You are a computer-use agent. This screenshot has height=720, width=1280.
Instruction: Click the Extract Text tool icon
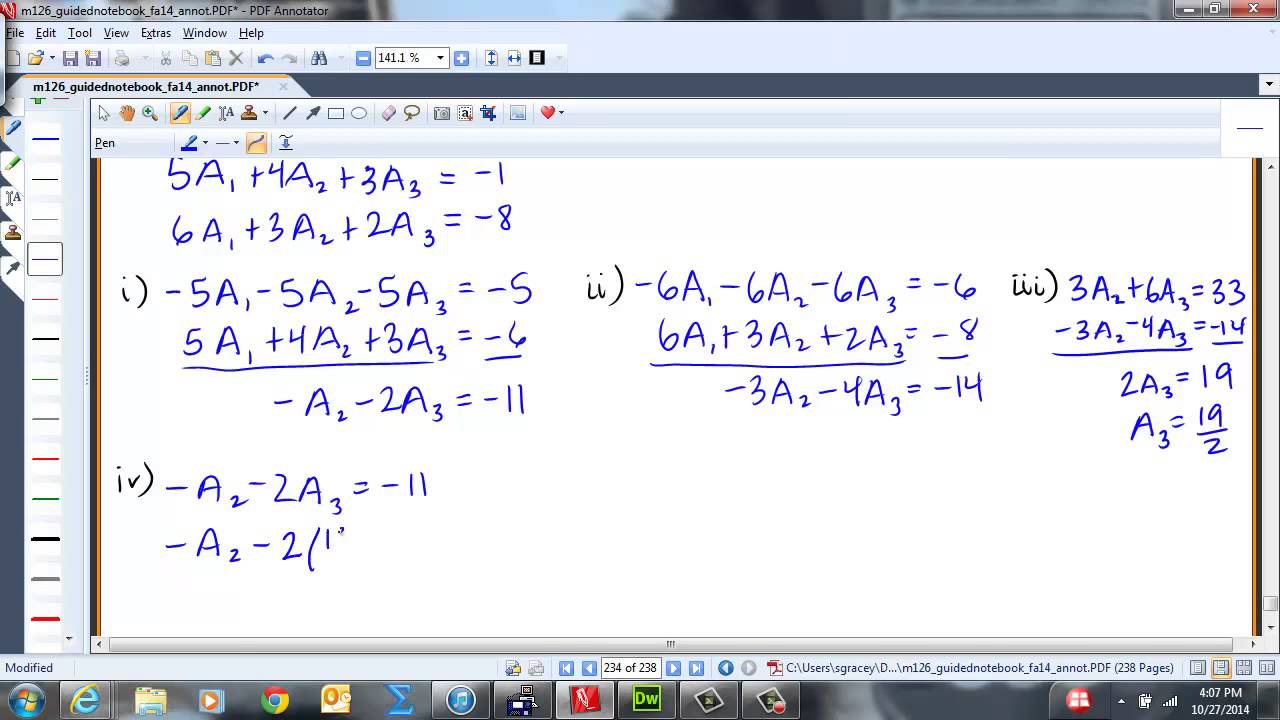465,113
